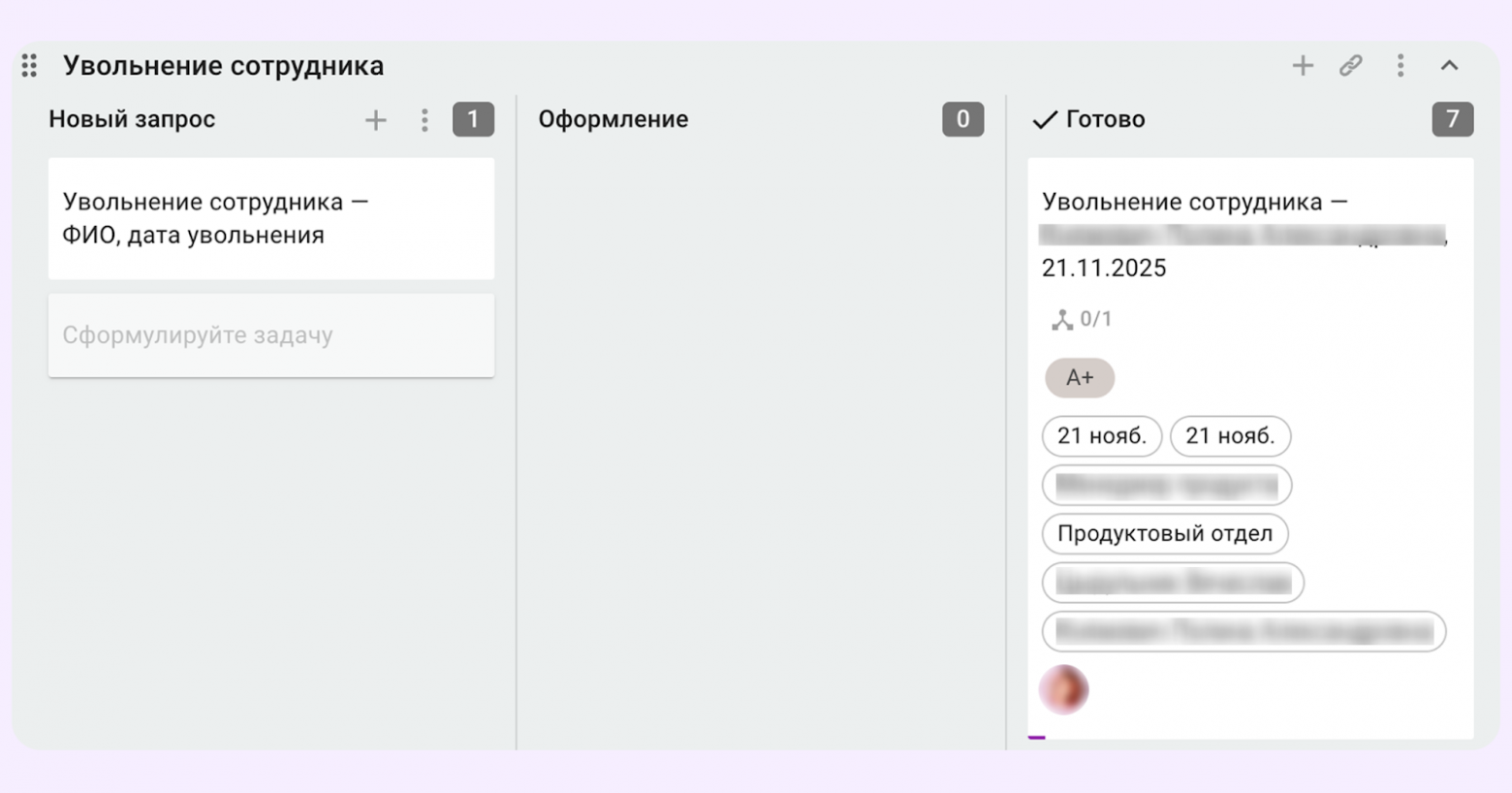Select the A+ priority tag on the done card
The height and width of the screenshot is (793, 1512).
coord(1079,378)
